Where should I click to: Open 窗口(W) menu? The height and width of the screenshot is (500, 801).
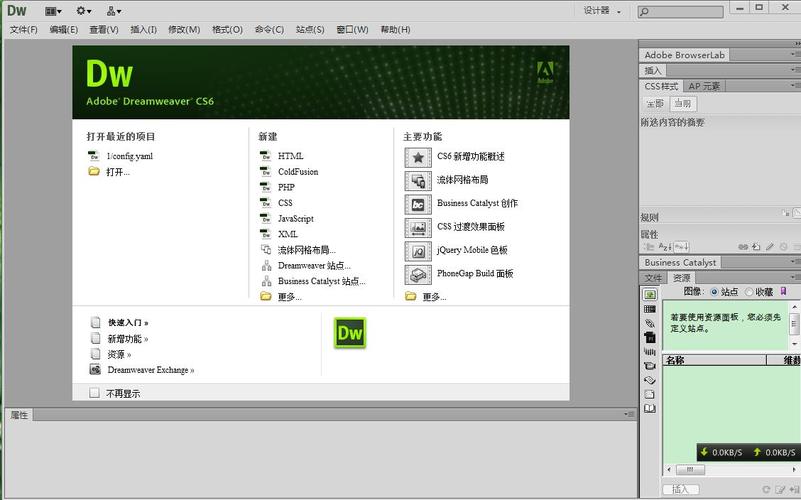pyautogui.click(x=352, y=30)
